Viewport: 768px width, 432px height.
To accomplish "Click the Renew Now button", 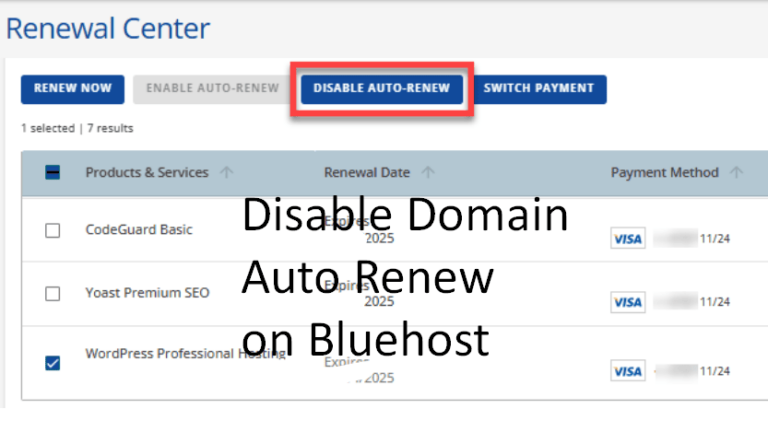I will click(72, 89).
